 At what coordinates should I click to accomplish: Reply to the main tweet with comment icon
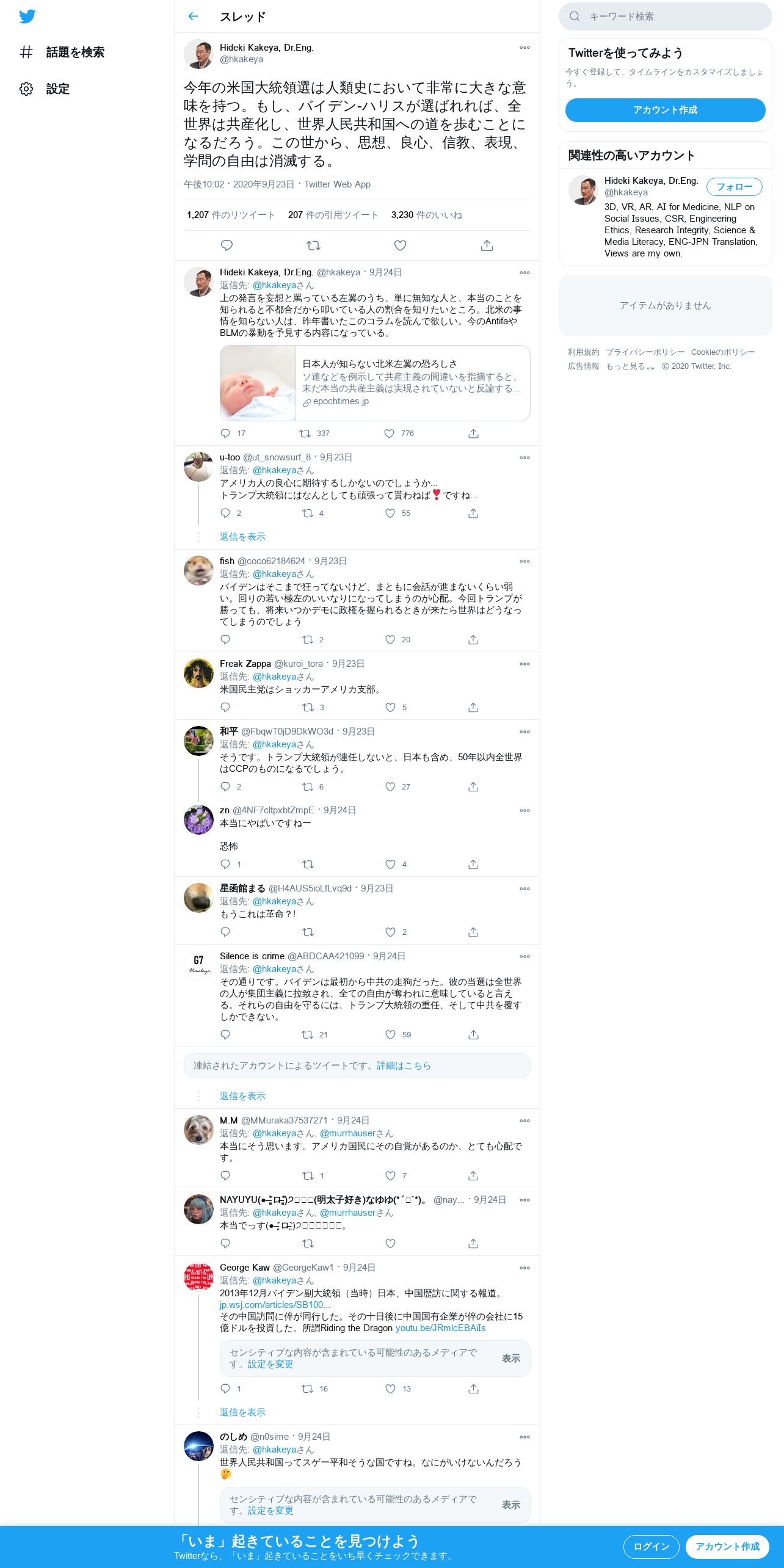(227, 245)
